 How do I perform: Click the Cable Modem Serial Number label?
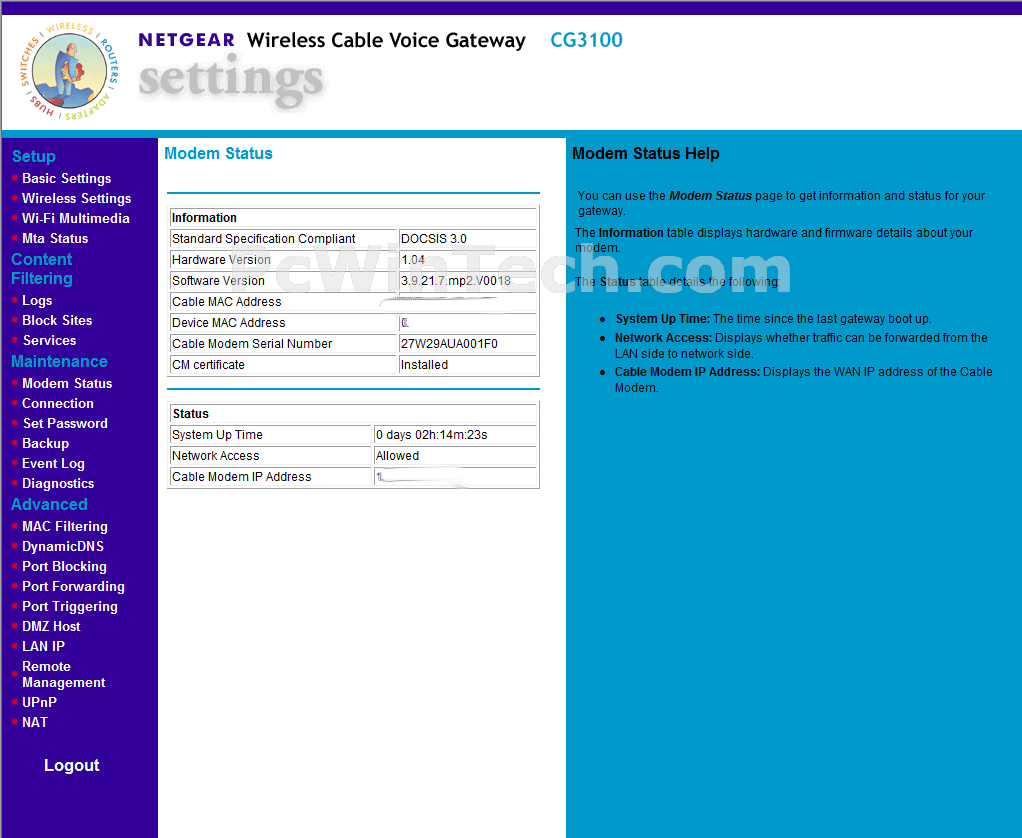click(252, 344)
